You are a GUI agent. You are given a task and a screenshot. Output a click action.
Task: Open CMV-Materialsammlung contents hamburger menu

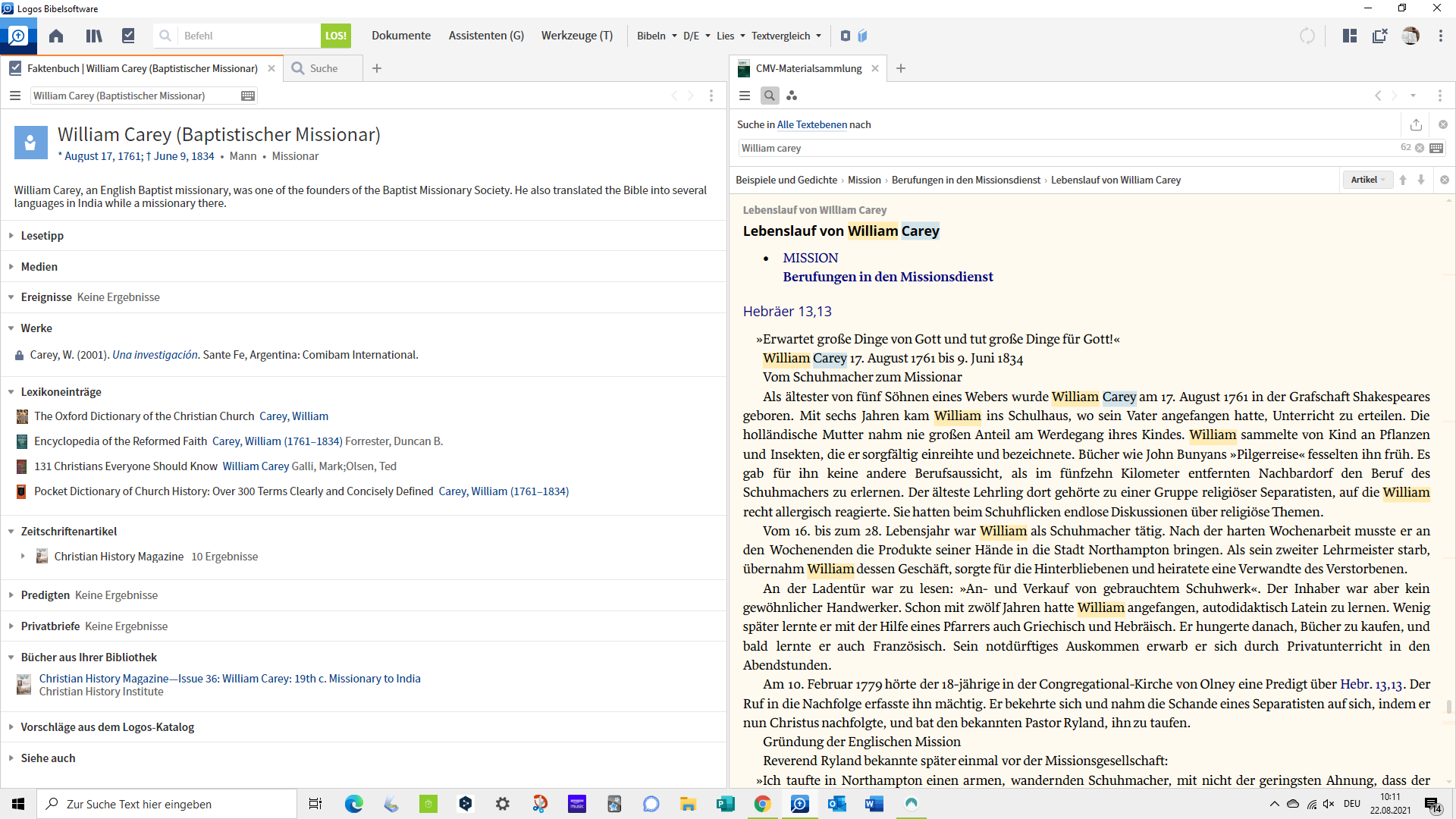click(x=745, y=96)
